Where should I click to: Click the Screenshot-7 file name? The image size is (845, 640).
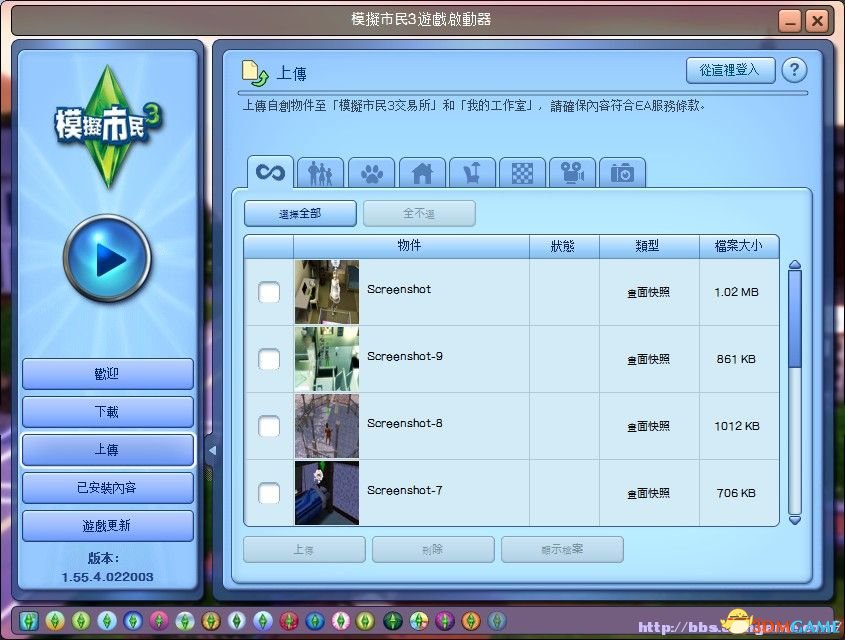point(405,490)
